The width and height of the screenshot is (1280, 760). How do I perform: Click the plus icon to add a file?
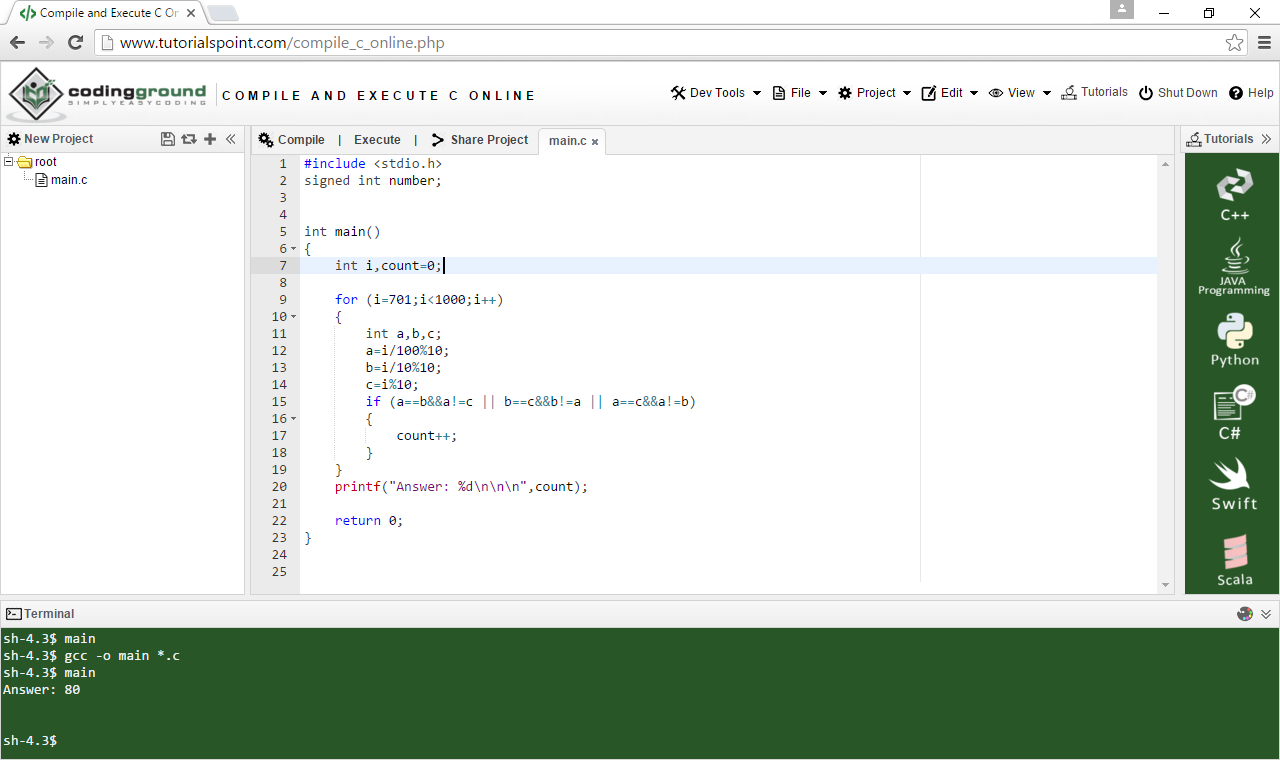coord(210,139)
